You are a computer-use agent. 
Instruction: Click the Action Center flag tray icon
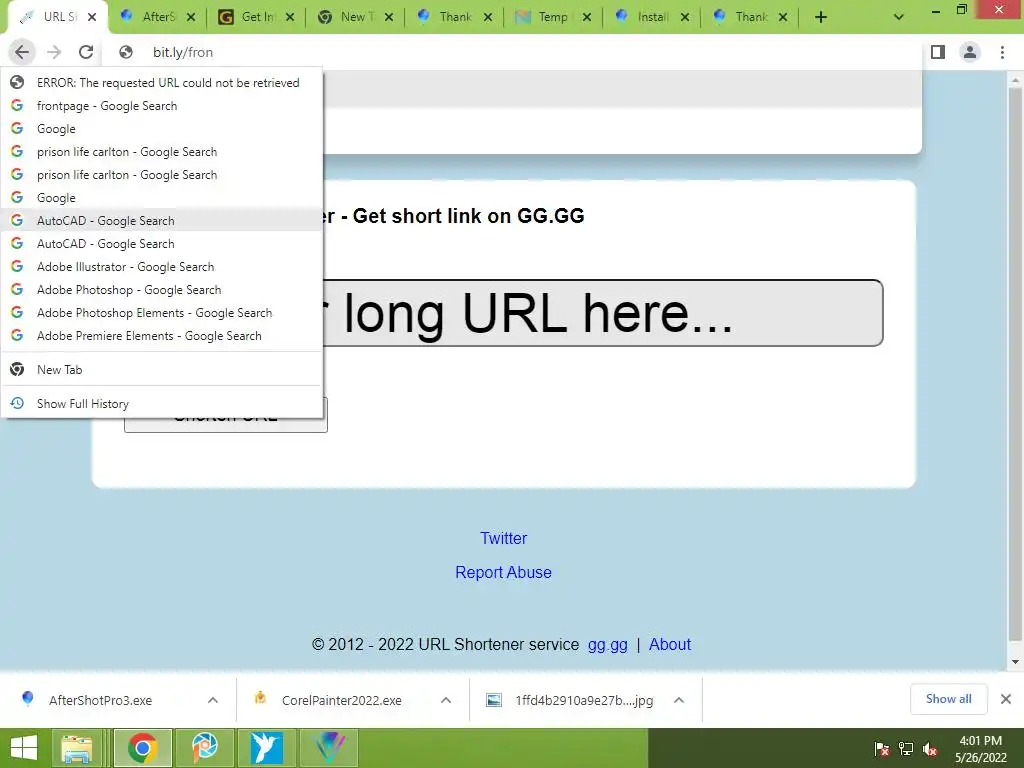point(882,749)
